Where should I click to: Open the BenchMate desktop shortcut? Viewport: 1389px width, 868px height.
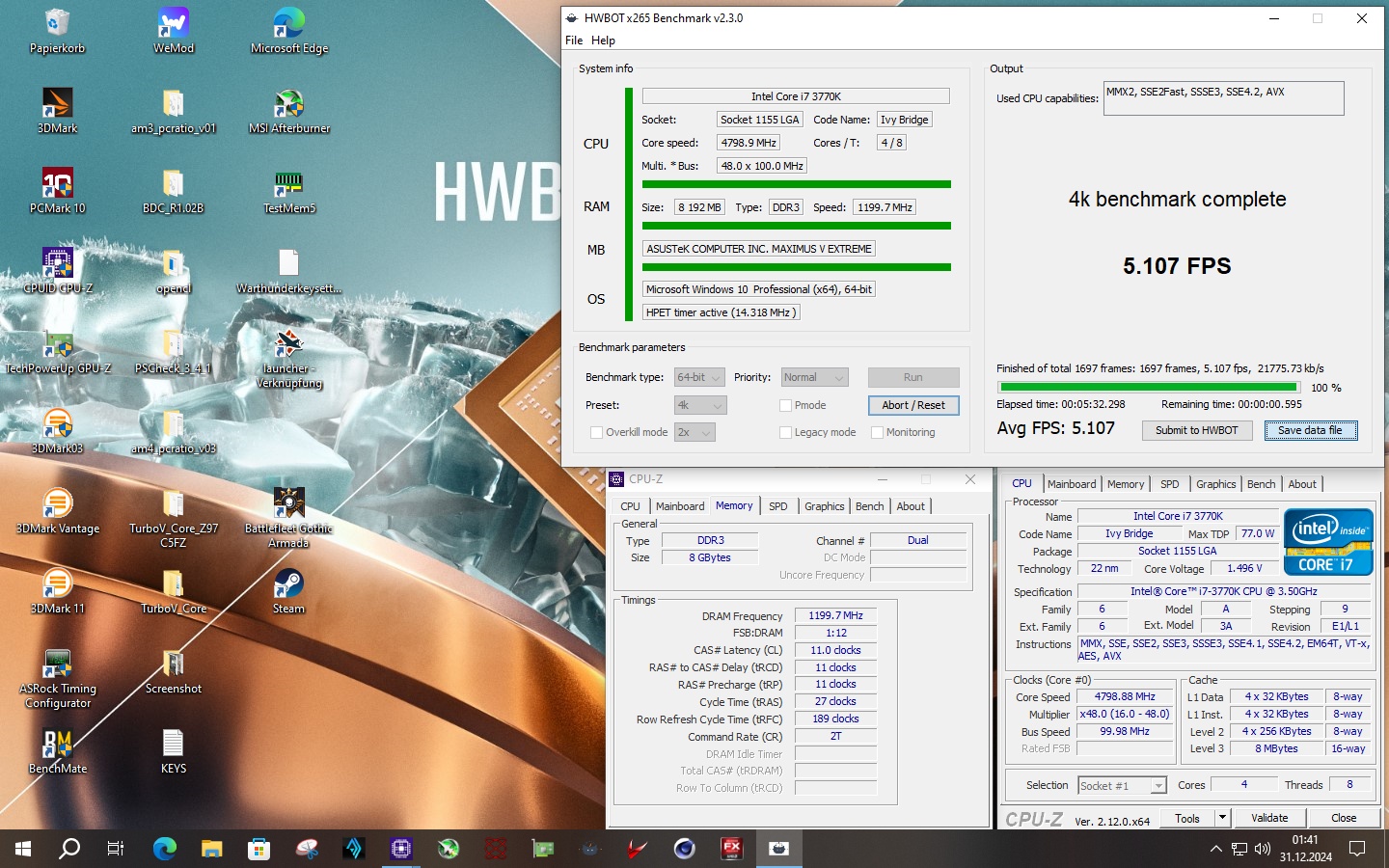tap(57, 751)
